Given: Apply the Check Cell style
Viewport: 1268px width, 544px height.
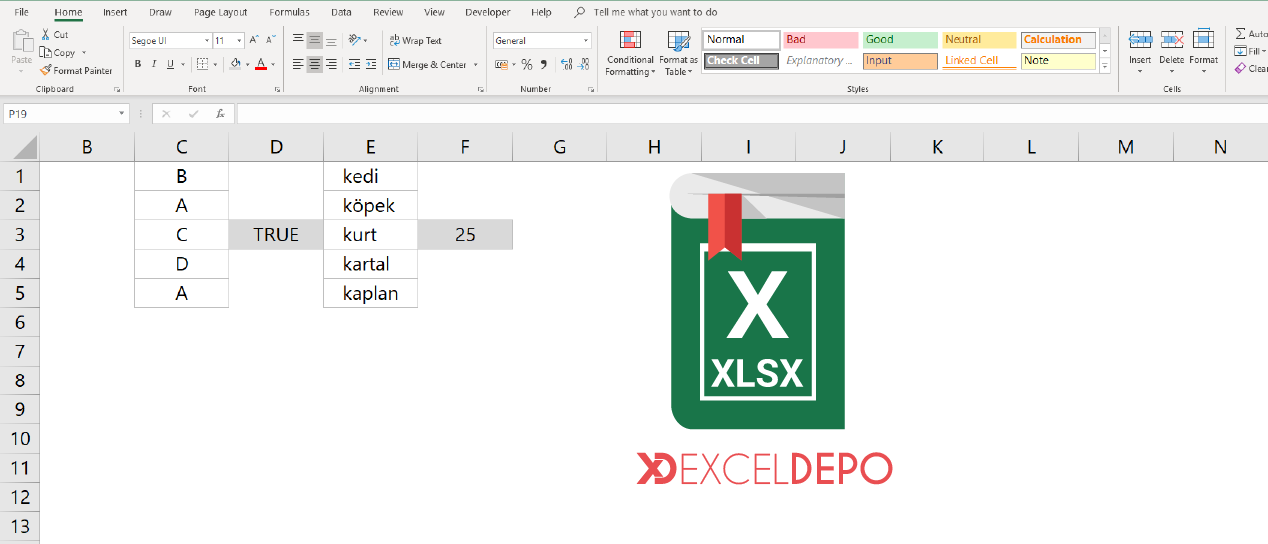Looking at the screenshot, I should point(742,61).
